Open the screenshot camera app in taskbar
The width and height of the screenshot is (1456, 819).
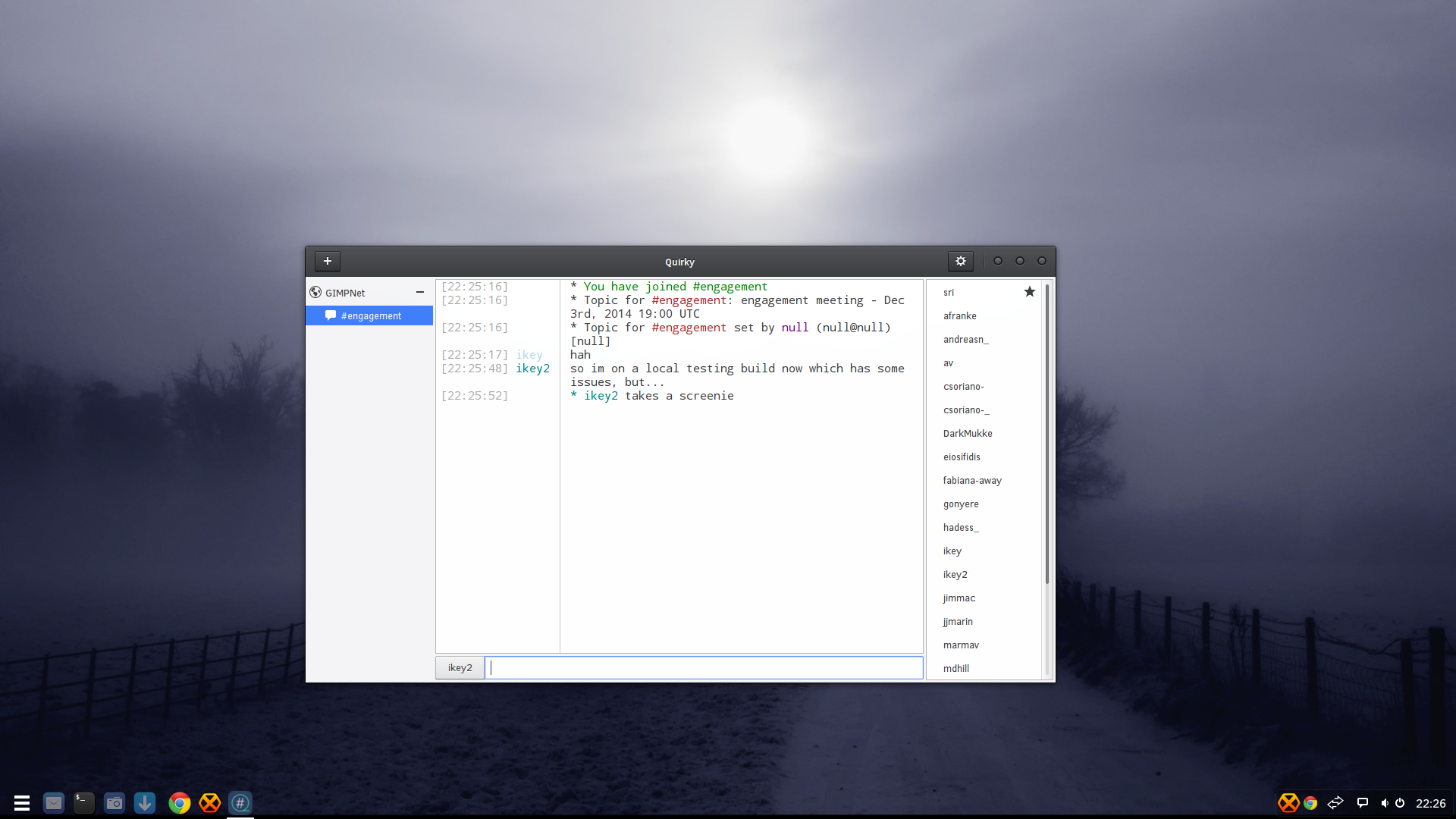click(114, 802)
